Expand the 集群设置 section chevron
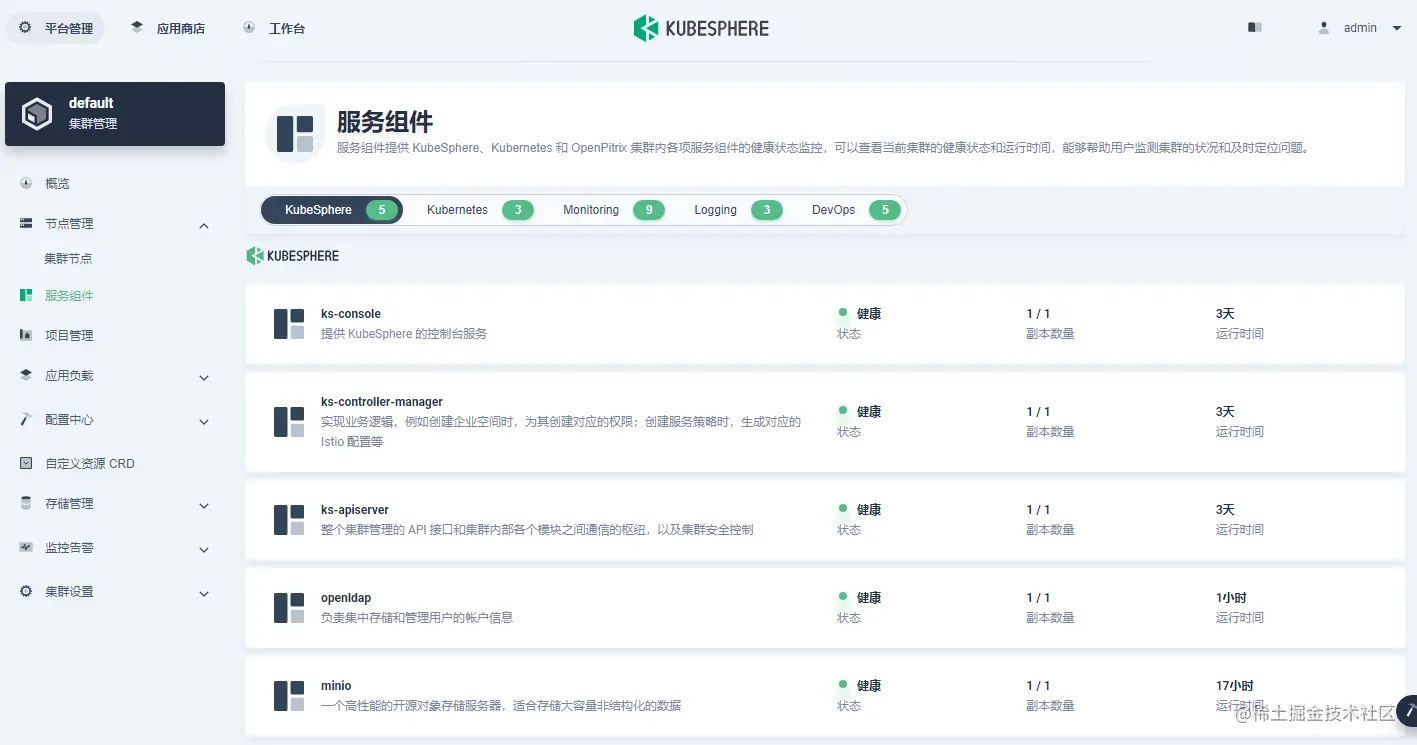Viewport: 1417px width, 745px height. (x=204, y=594)
